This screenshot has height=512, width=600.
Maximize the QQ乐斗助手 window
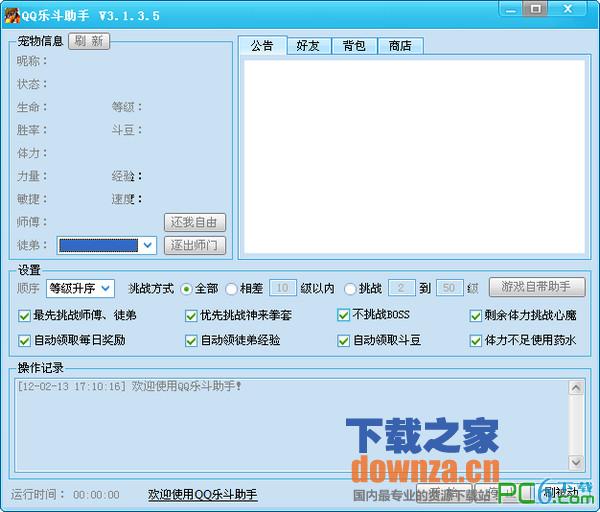pyautogui.click(x=536, y=9)
